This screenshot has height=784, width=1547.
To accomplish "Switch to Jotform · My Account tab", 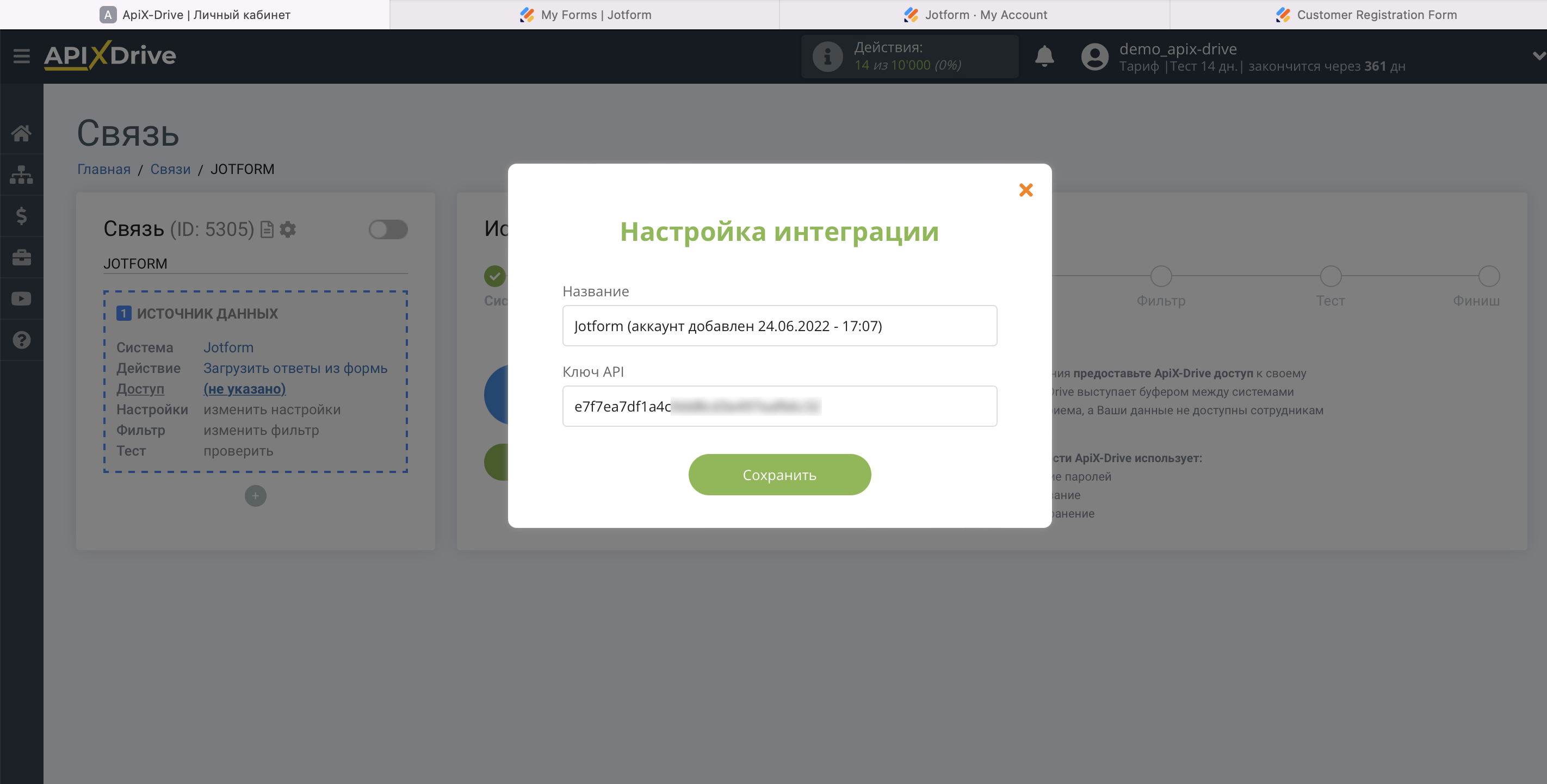I will pyautogui.click(x=975, y=14).
